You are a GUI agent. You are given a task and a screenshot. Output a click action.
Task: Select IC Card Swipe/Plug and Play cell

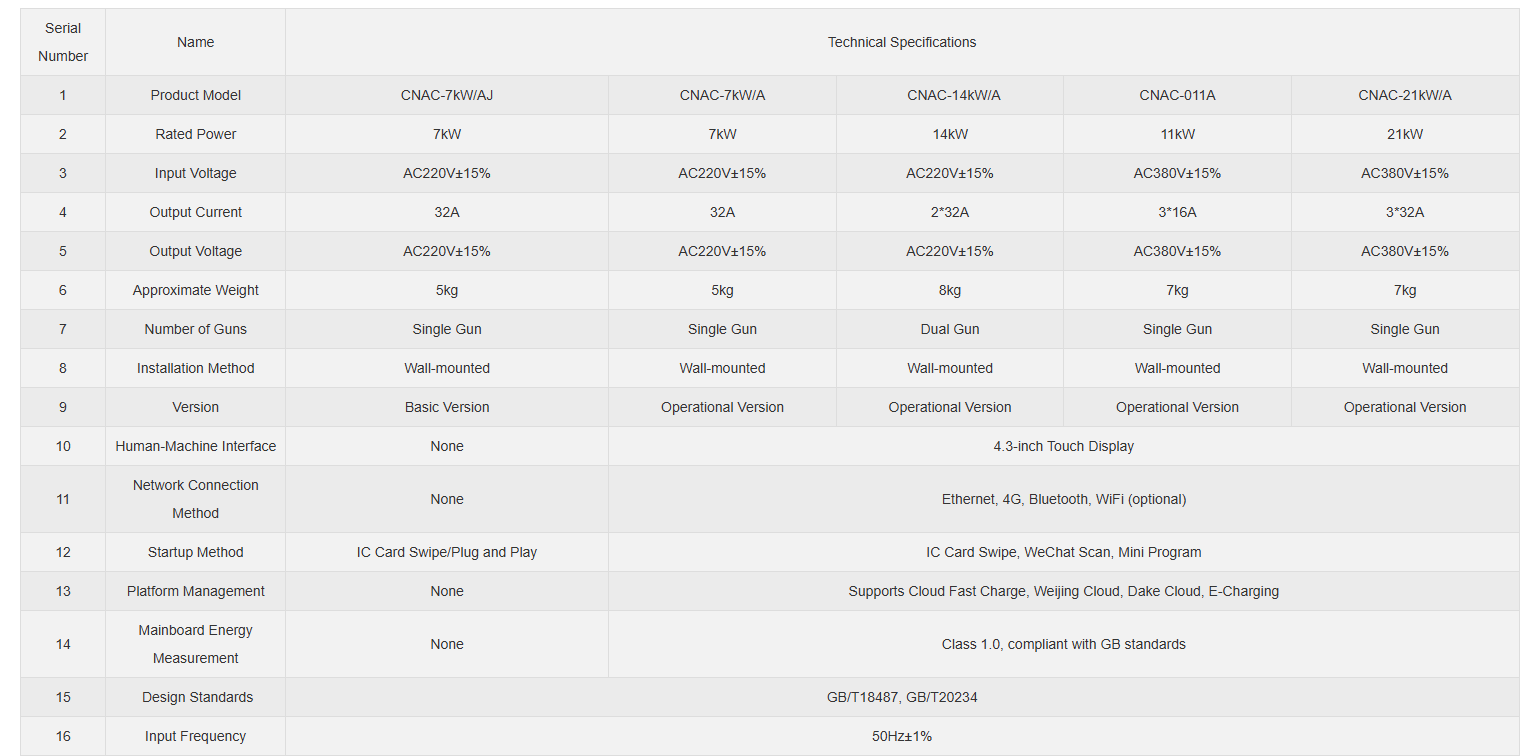pyautogui.click(x=447, y=552)
